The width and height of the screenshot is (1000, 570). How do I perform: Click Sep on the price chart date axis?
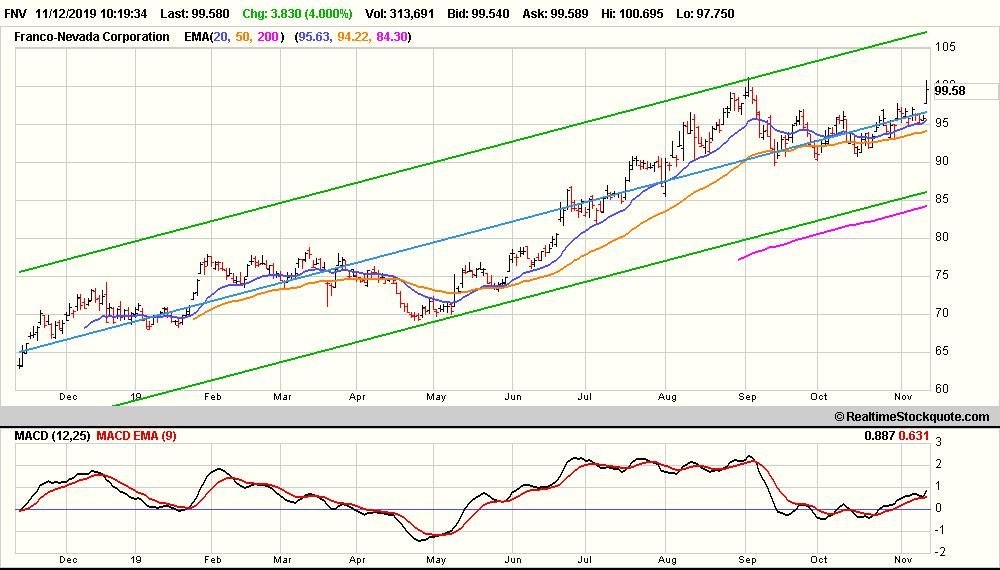coord(747,397)
